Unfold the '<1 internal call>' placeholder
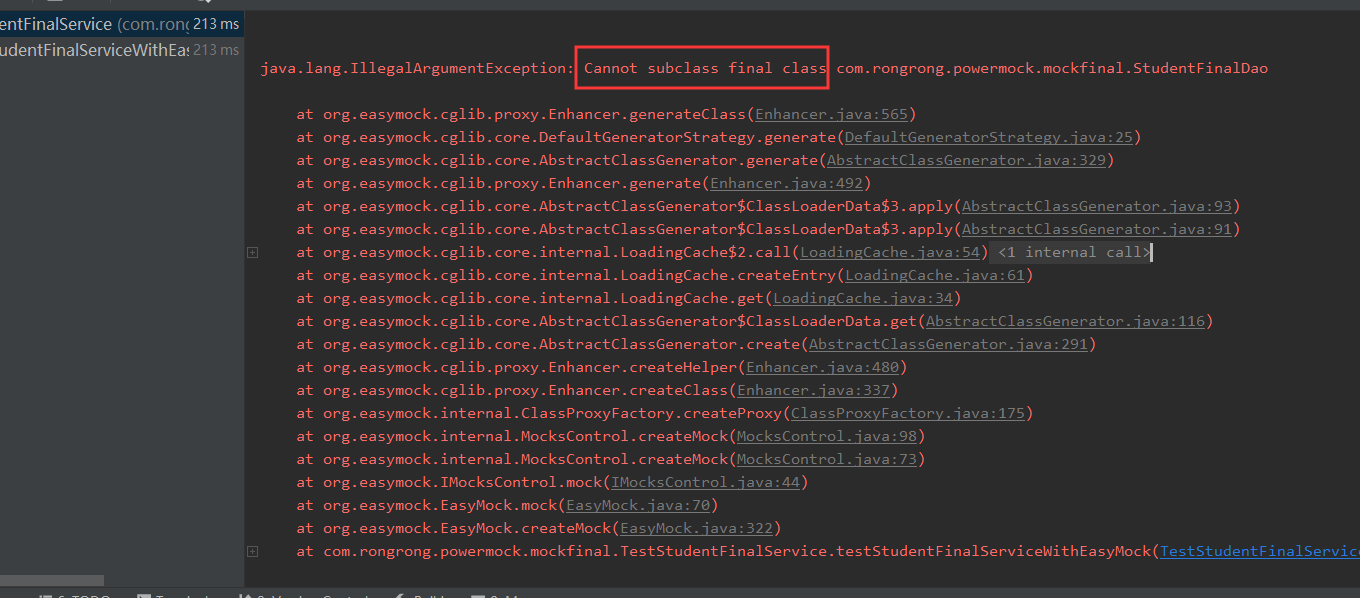 (x=1073, y=253)
